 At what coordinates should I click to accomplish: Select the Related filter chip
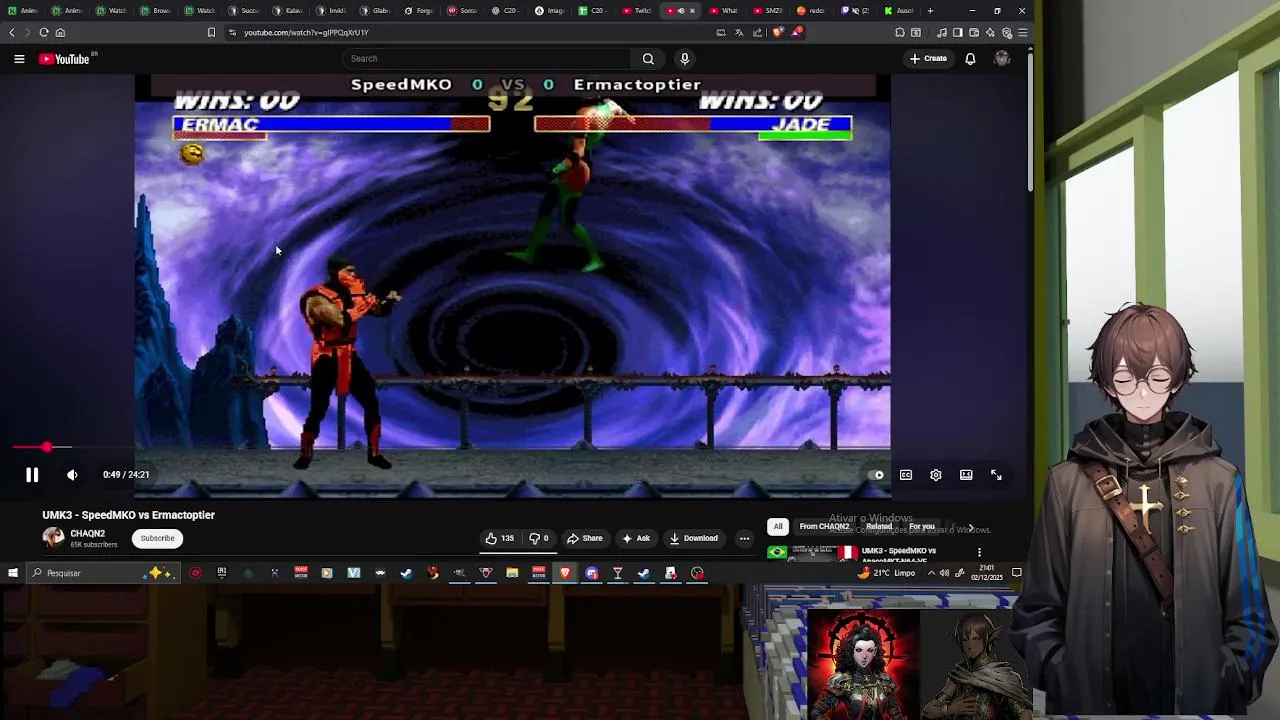click(879, 527)
